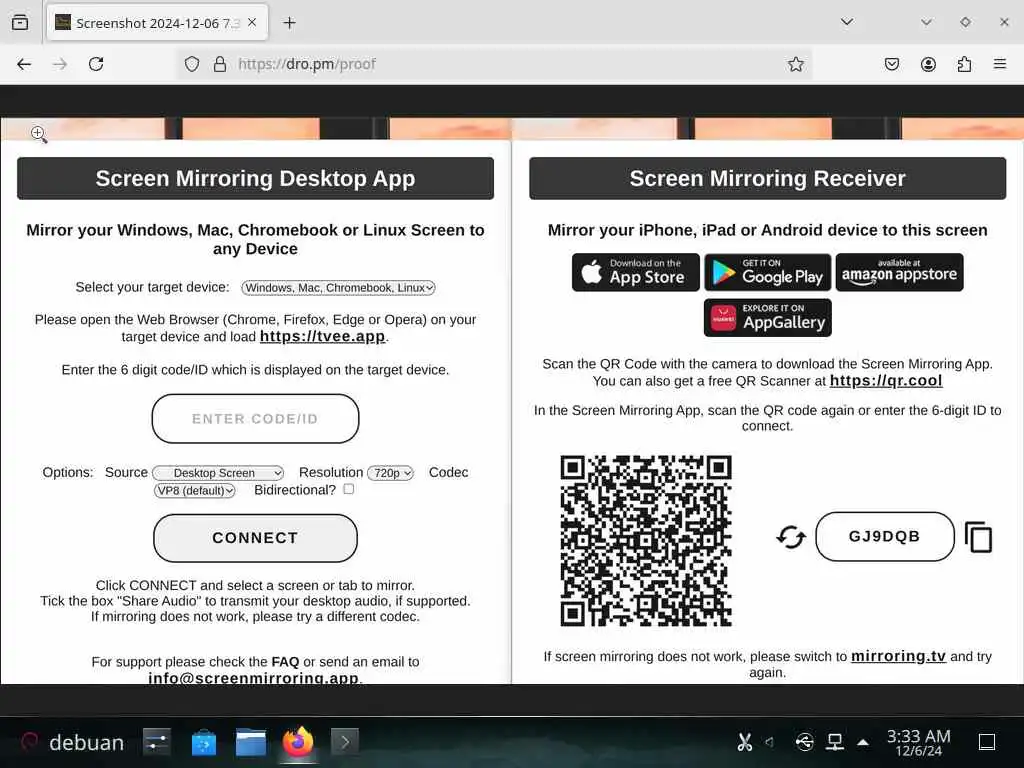Open the network connection tray icon
This screenshot has width=1024, height=768.
point(834,742)
